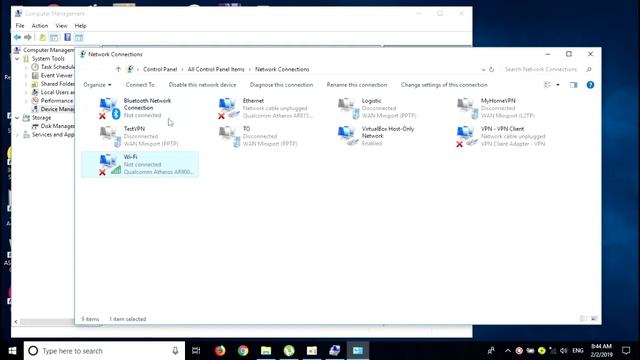Click Diagnose this connection
Screen dimensions: 640x360
[x=282, y=85]
